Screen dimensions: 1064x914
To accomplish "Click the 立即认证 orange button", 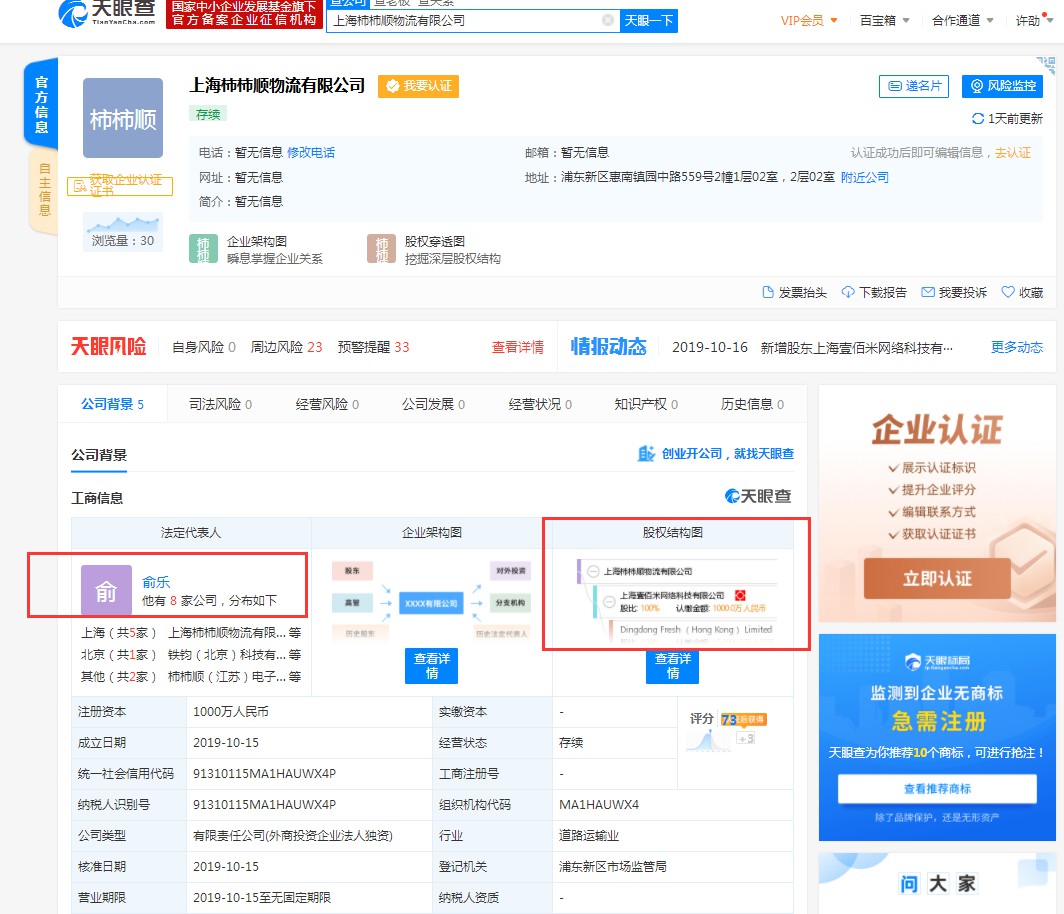I will tap(937, 578).
